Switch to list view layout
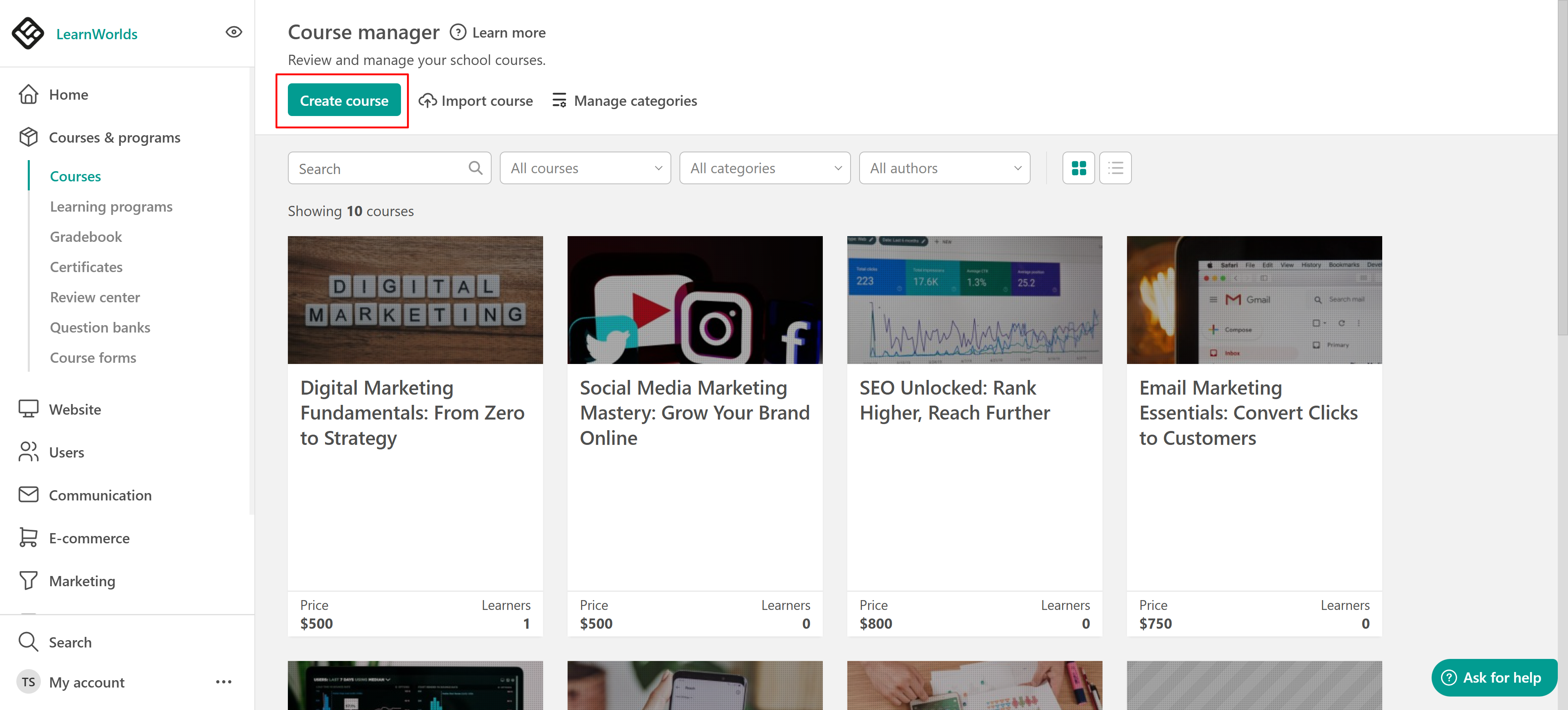 pos(1115,168)
